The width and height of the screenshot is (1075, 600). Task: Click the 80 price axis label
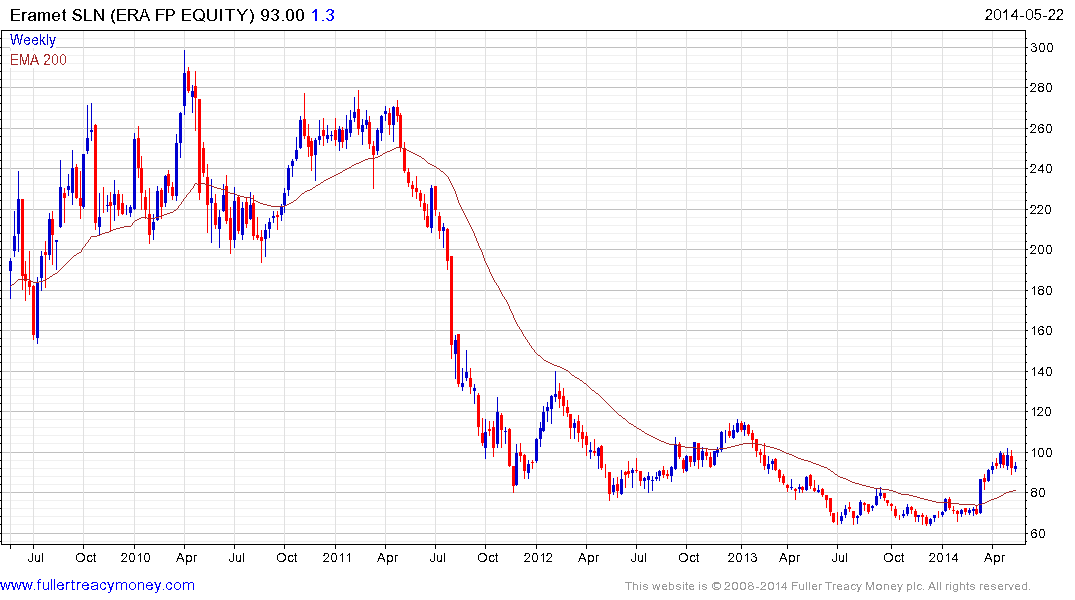tap(1037, 493)
